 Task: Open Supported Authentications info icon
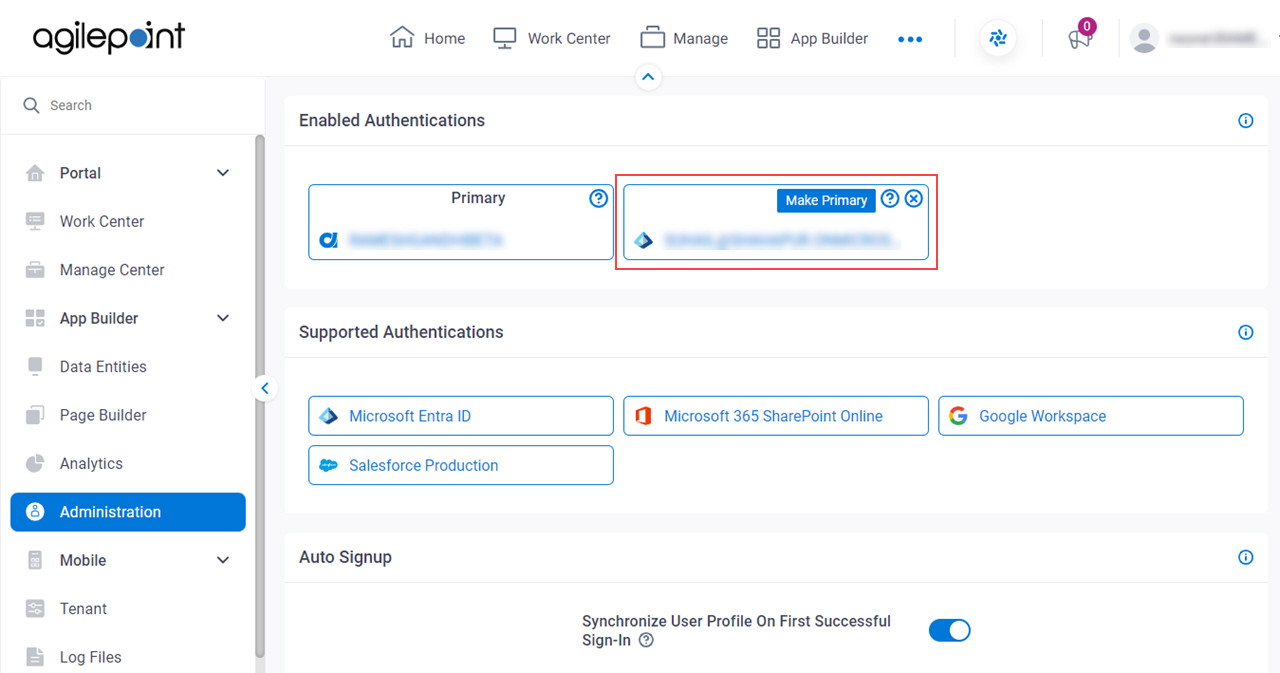1246,333
